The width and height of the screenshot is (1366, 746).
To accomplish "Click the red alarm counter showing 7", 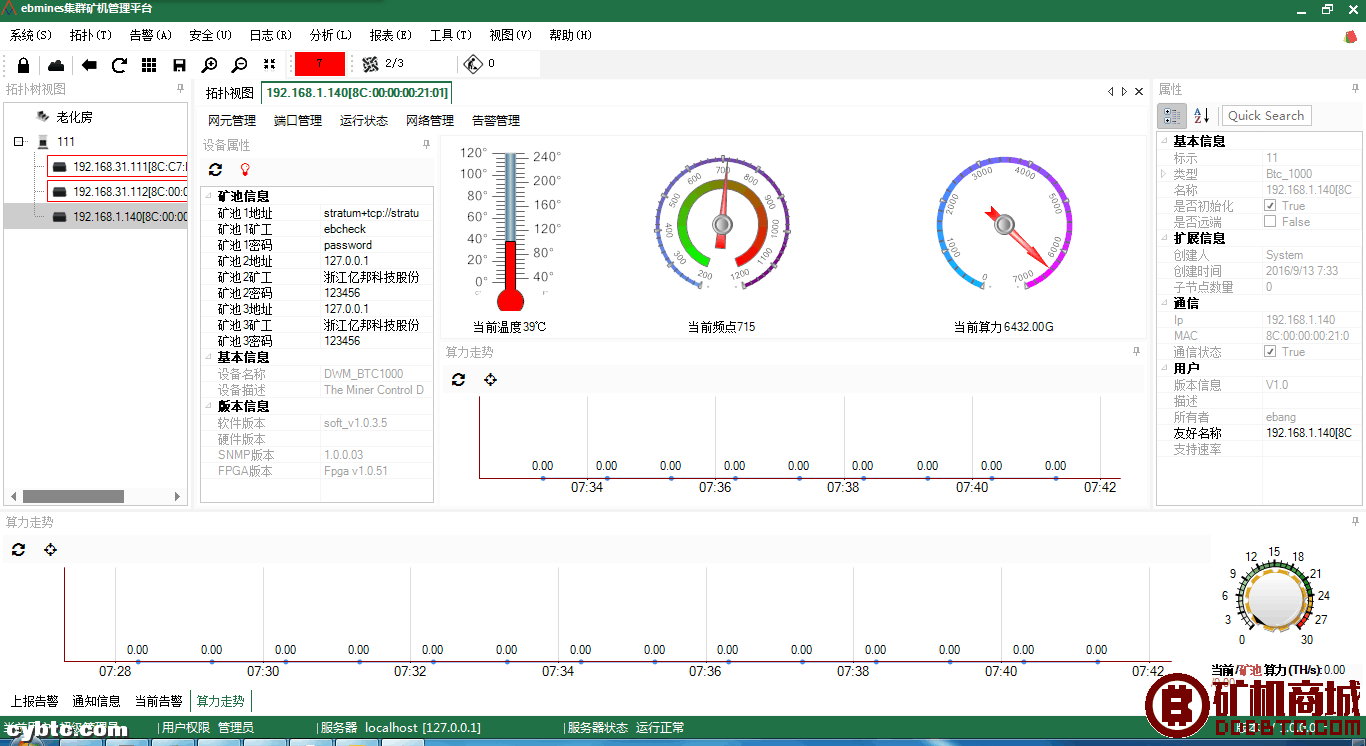I will point(320,64).
